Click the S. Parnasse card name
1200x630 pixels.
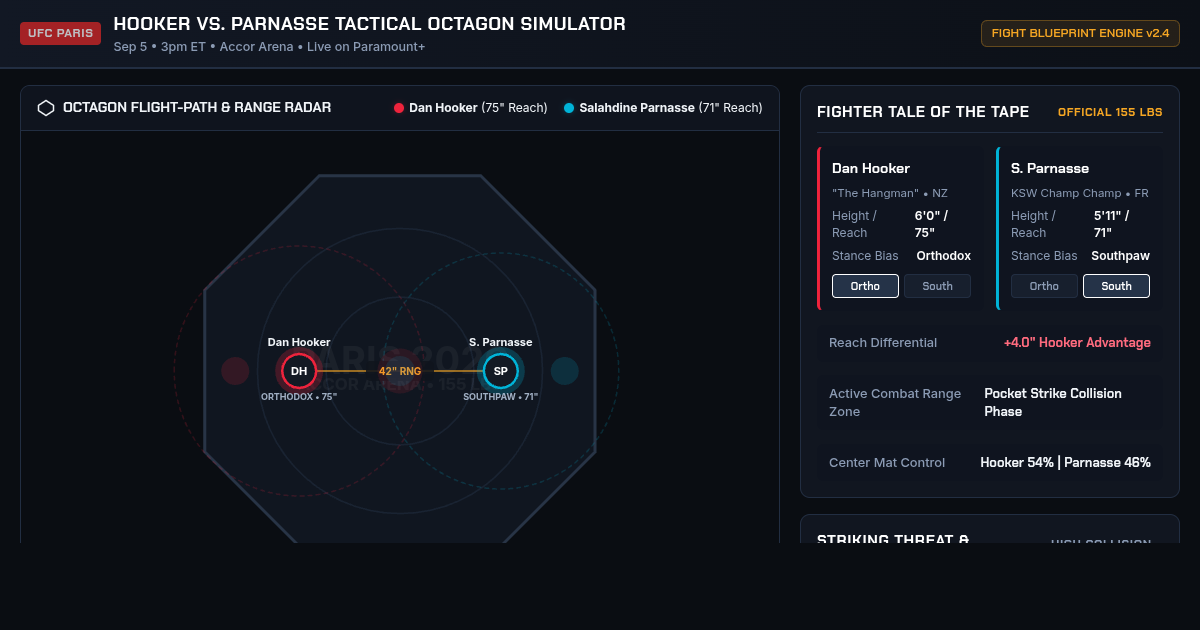(1050, 168)
